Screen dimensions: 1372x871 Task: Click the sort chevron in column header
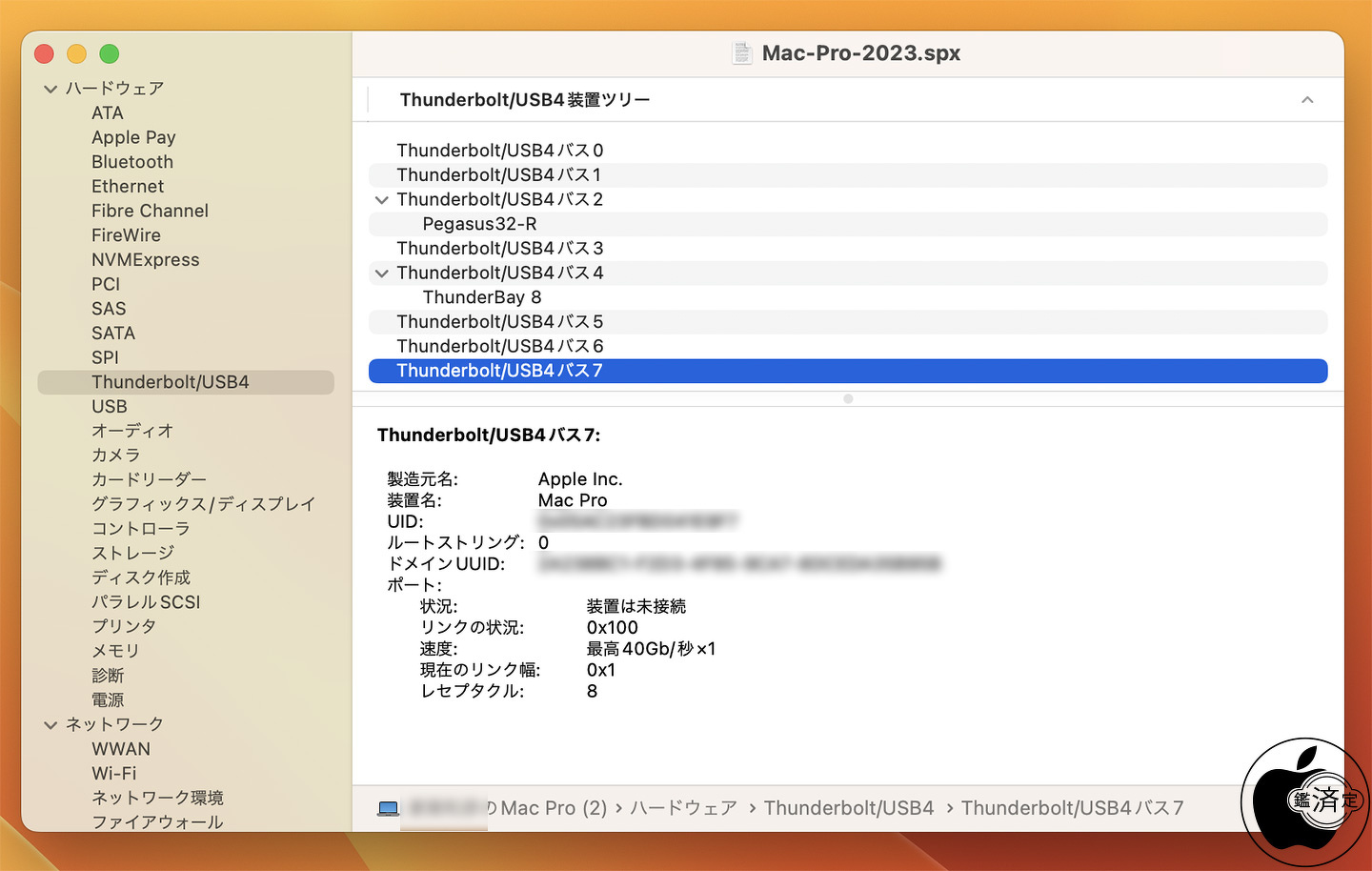pos(1307,100)
